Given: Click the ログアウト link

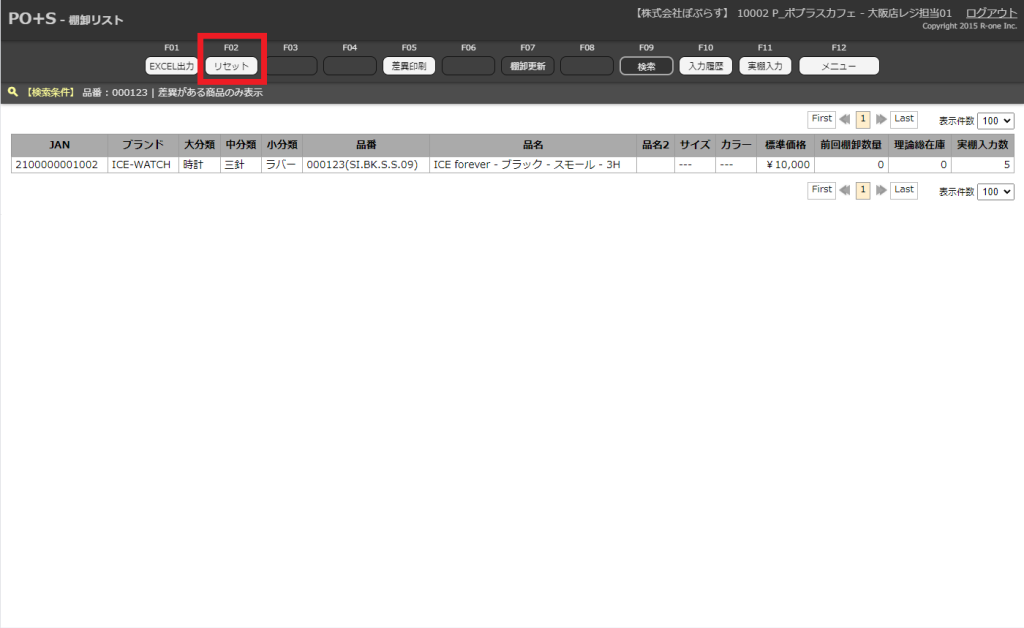Looking at the screenshot, I should point(991,13).
